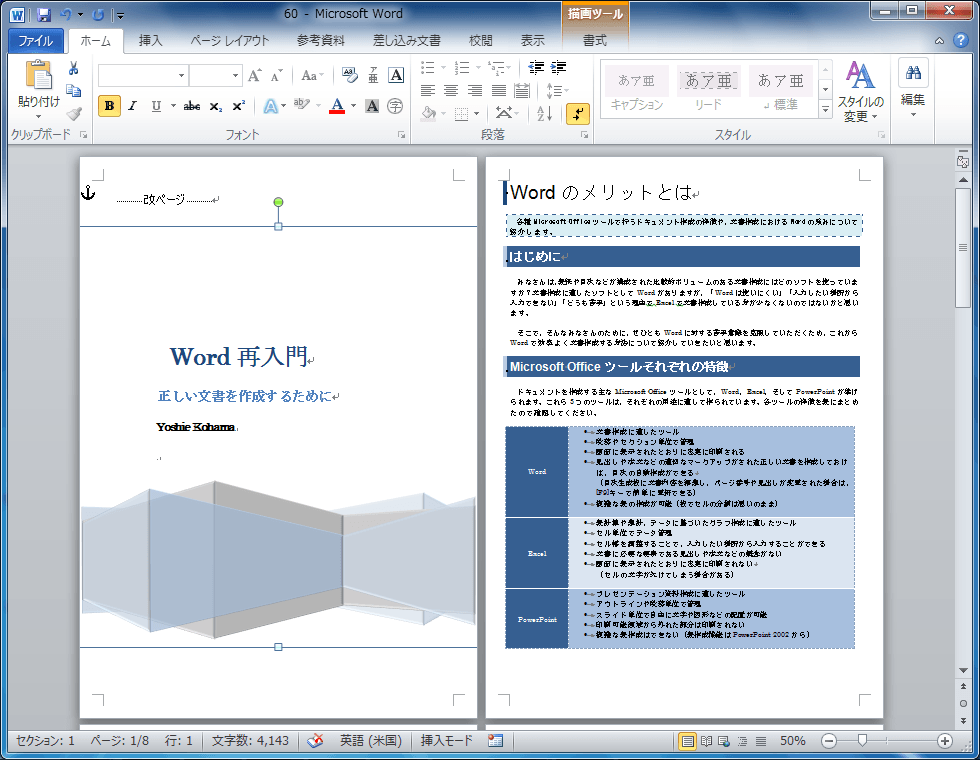Toggle show paragraph marks button

click(578, 114)
